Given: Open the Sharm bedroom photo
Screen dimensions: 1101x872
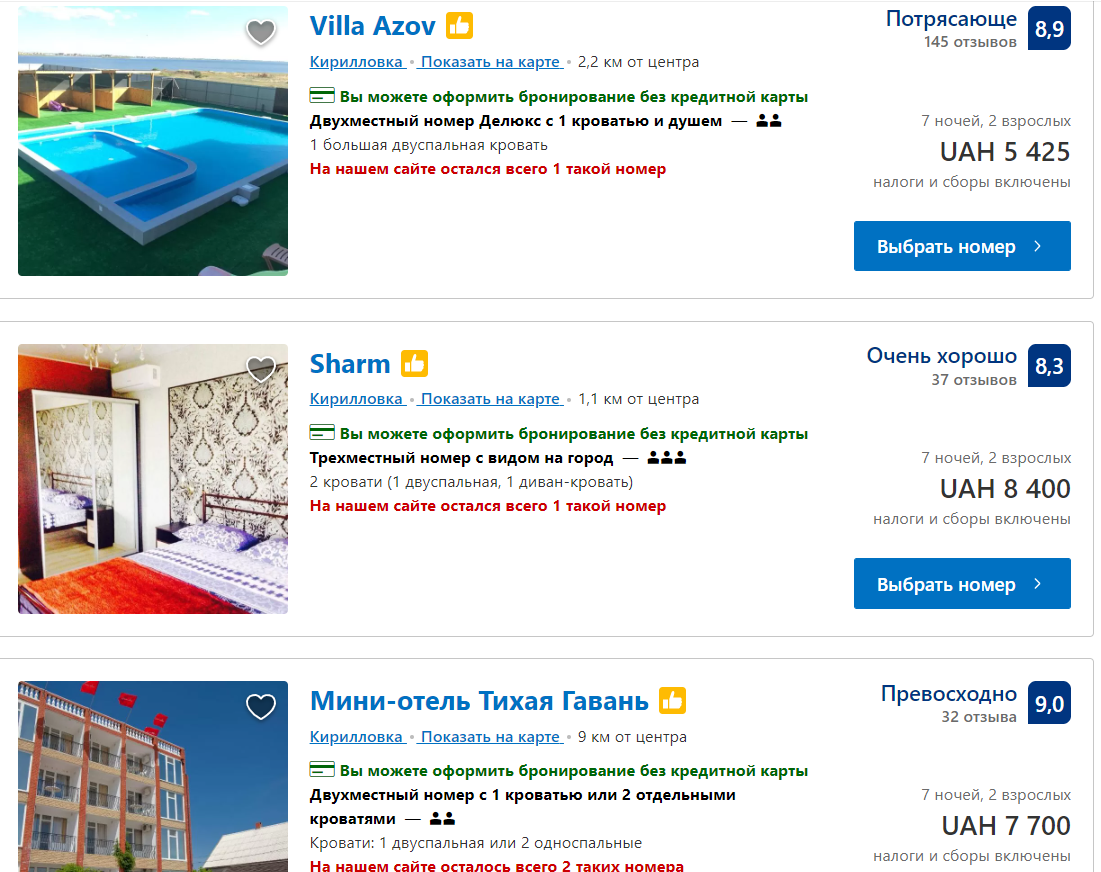Looking at the screenshot, I should tap(153, 479).
